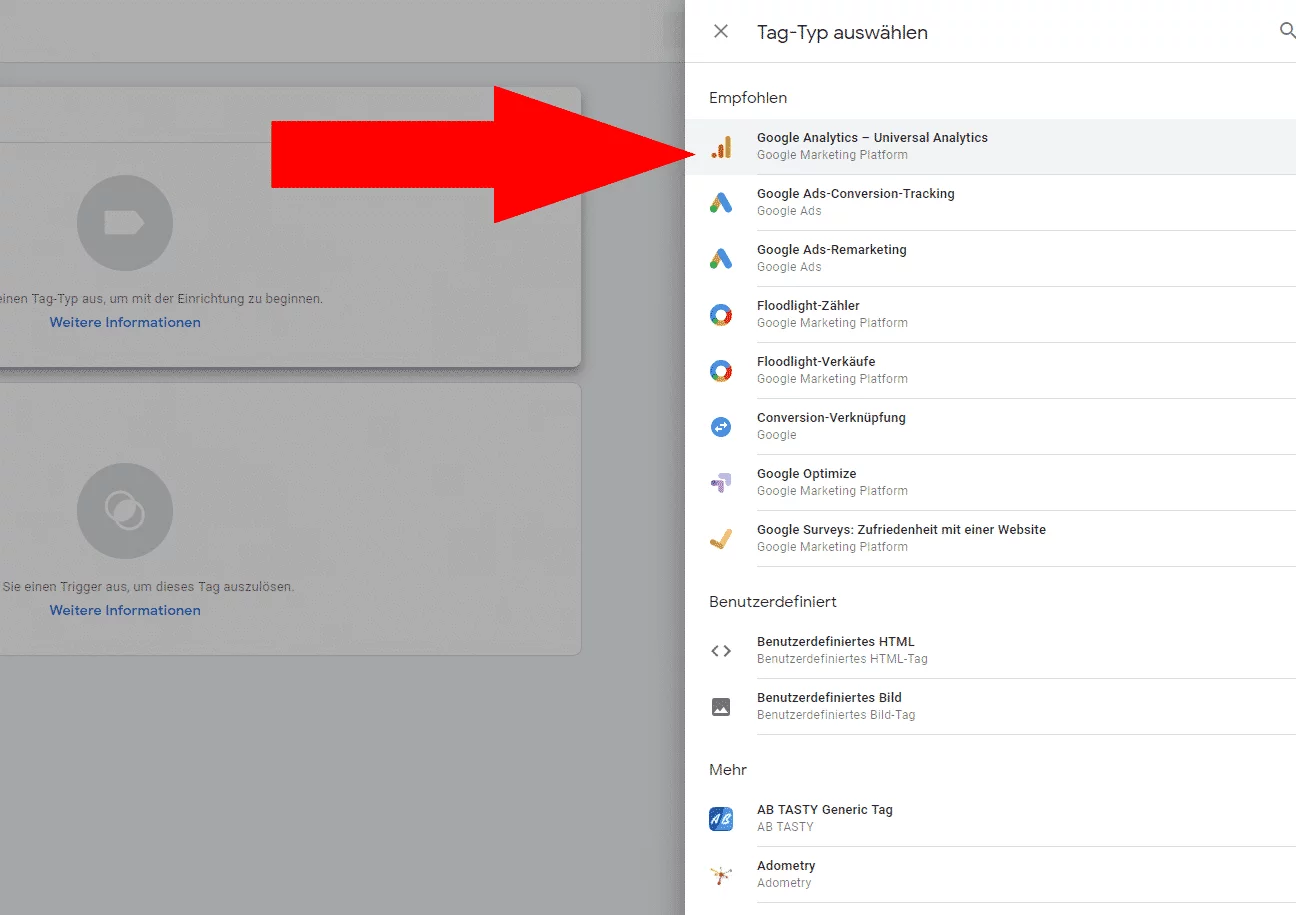Click the Google Ads-Remarketing icon
1296x915 pixels.
tap(721, 259)
